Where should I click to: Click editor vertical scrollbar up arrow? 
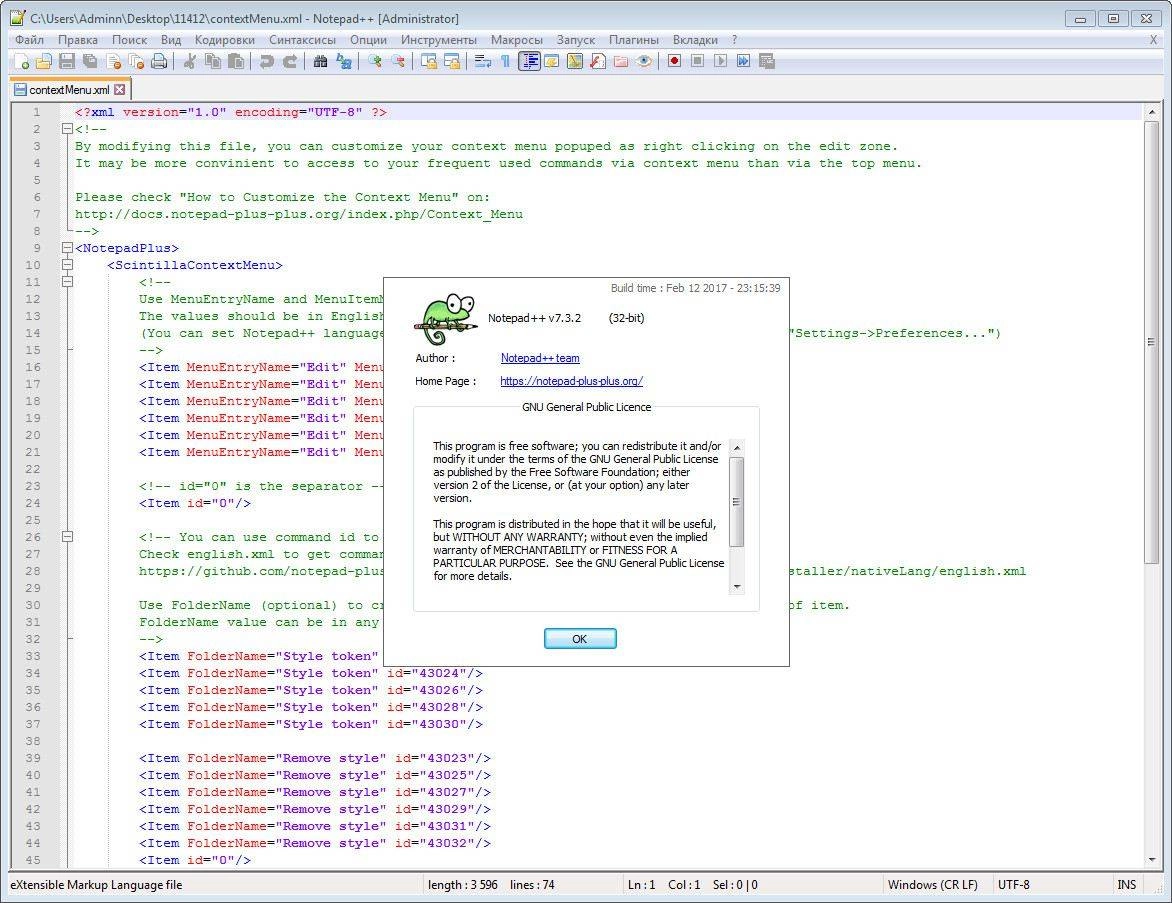[1151, 112]
